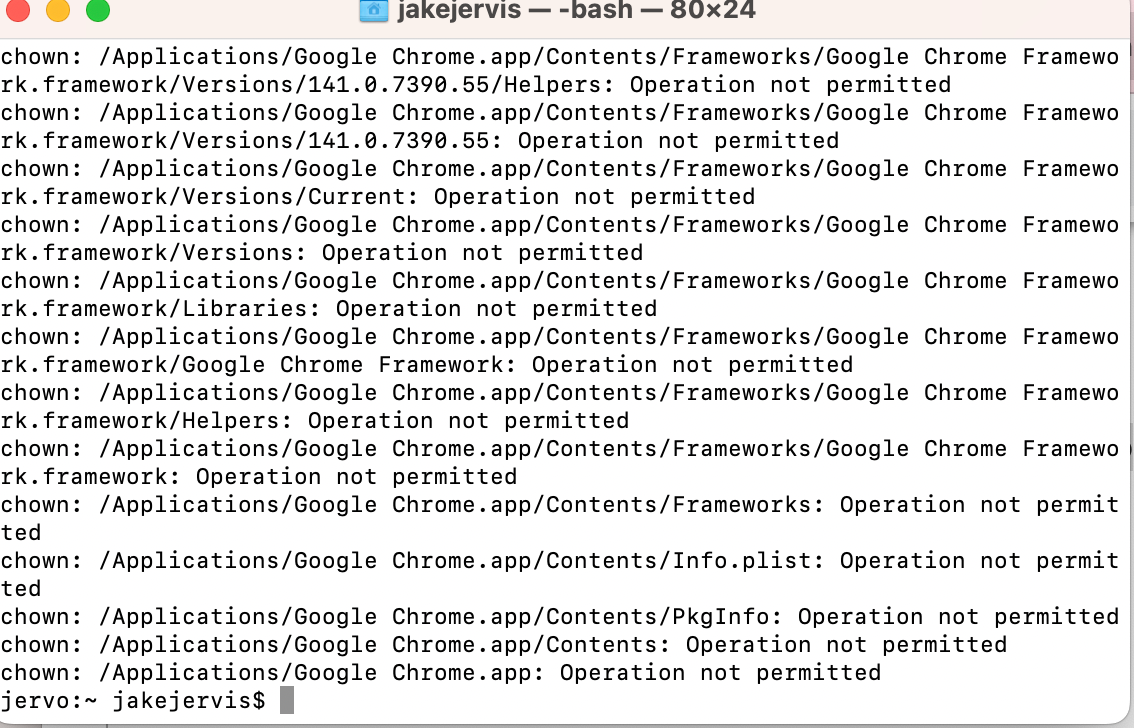1134x728 pixels.
Task: Click 'Info.plist' in the chown output
Action: [742, 561]
